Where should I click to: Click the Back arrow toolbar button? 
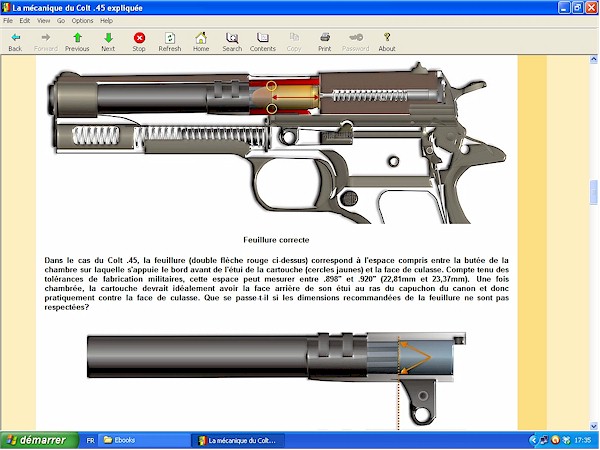15,42
